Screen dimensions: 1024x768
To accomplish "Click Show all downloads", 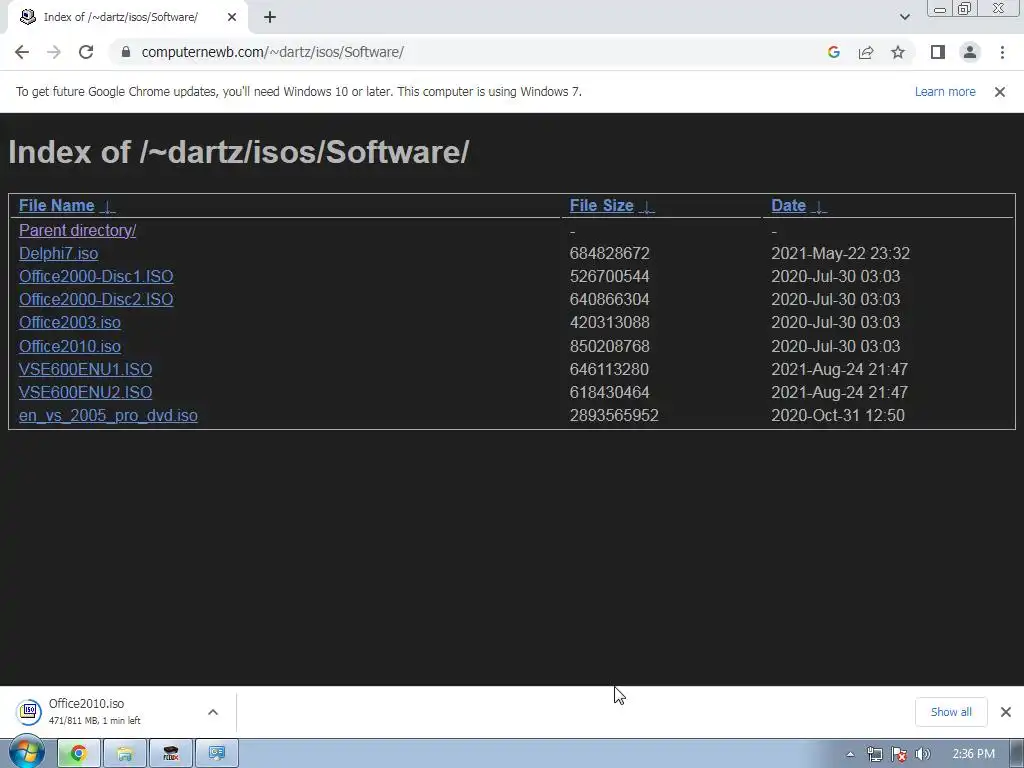I will (951, 712).
